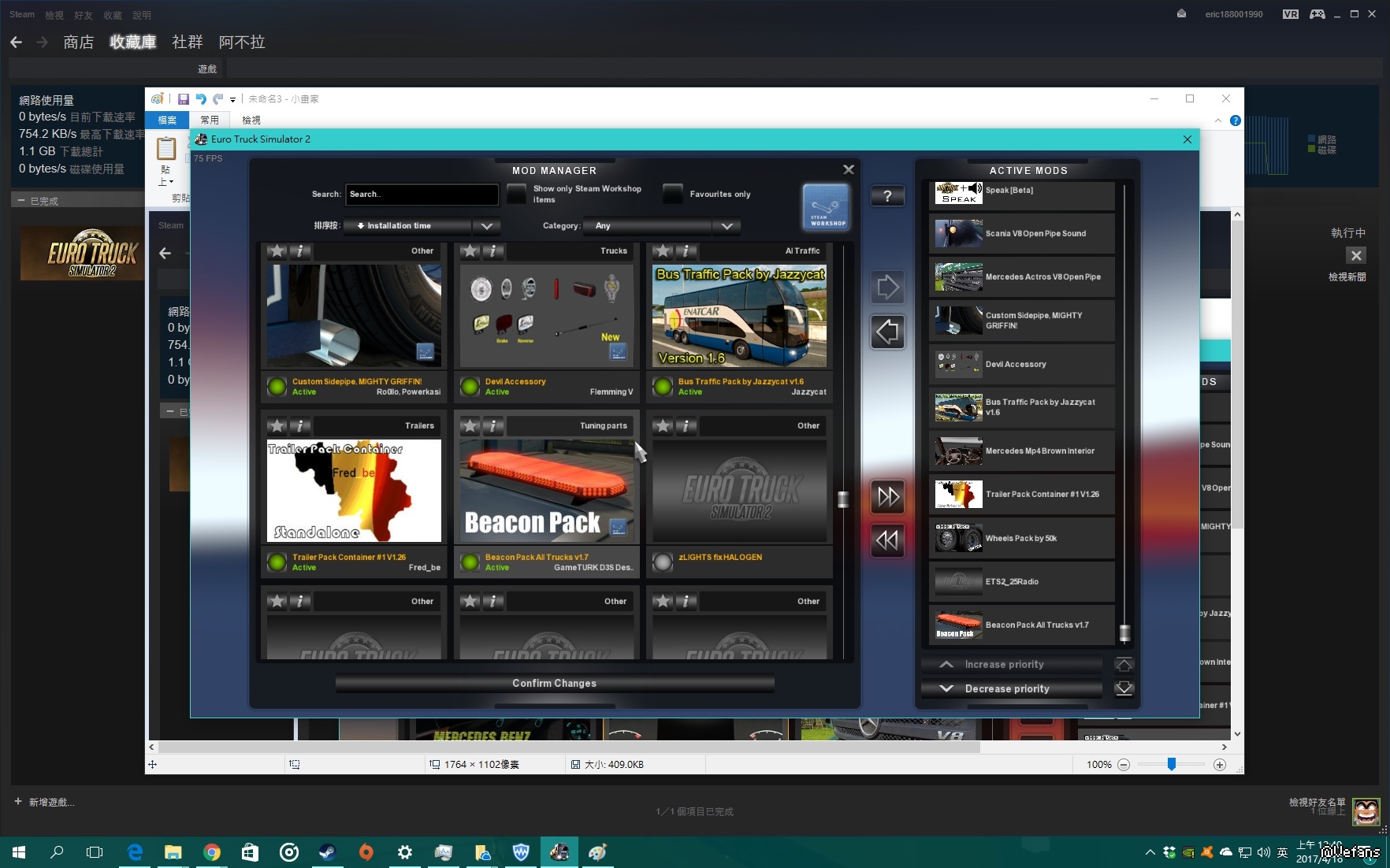Enable Show only Steam Workshop items checkbox
The width and height of the screenshot is (1390, 868).
tap(516, 194)
